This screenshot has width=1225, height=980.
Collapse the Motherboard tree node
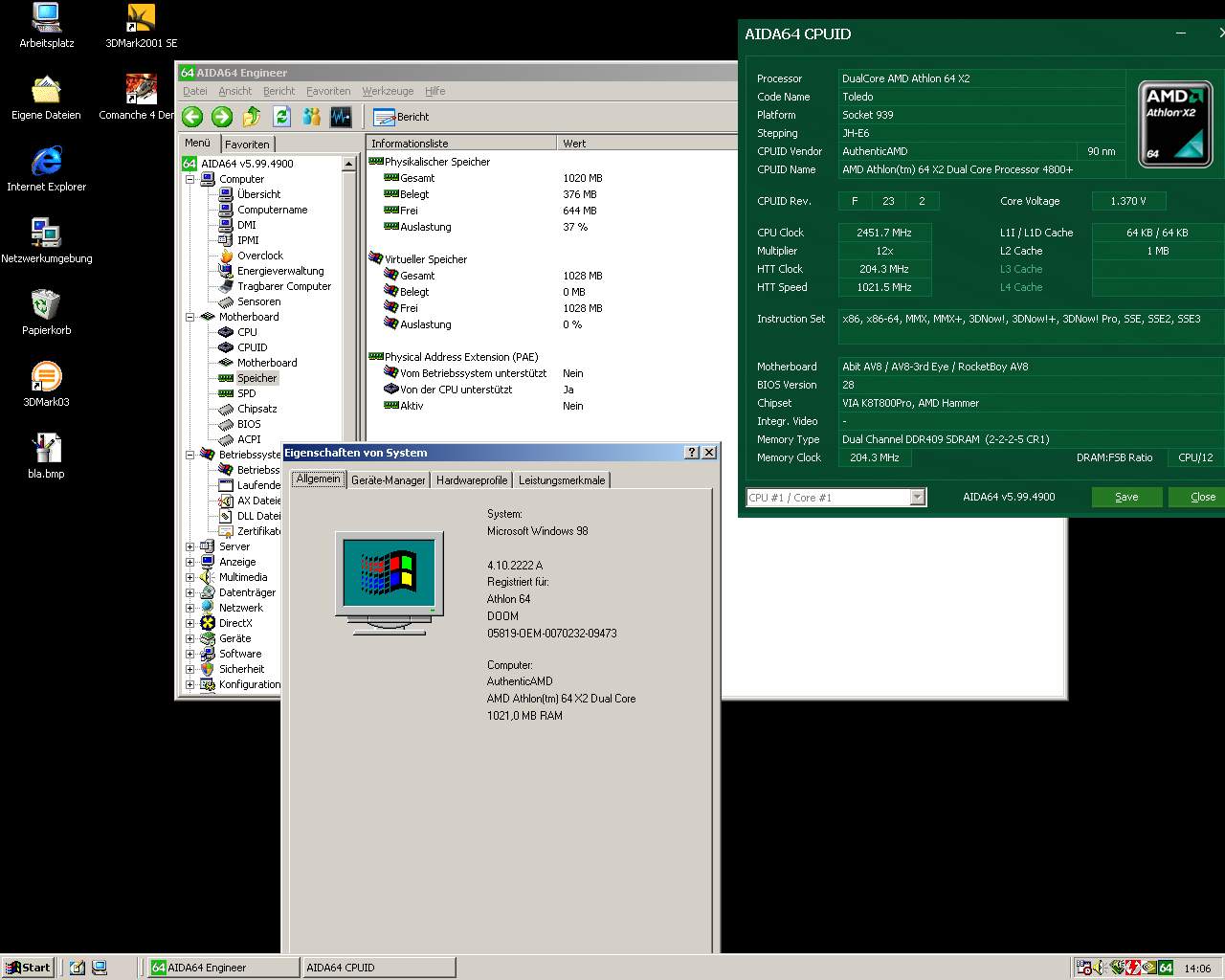point(189,317)
